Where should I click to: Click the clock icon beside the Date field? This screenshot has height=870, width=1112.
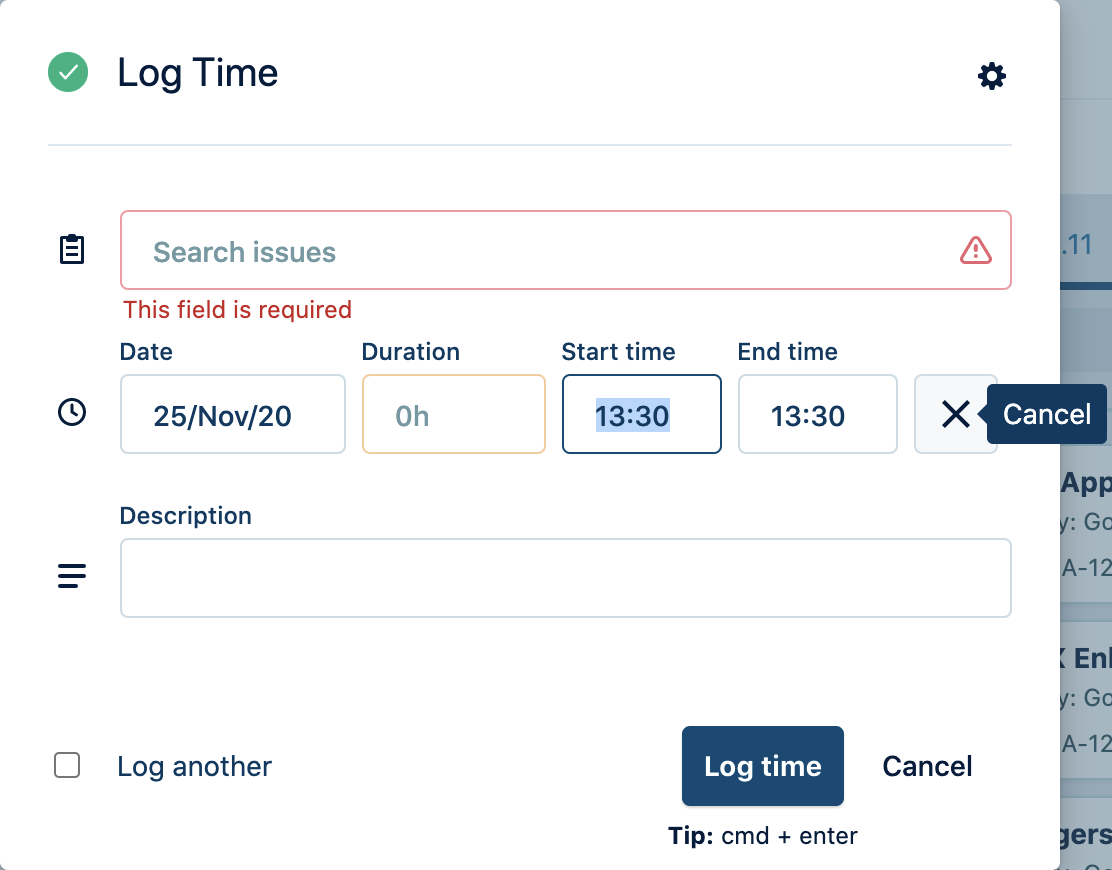[x=72, y=413]
